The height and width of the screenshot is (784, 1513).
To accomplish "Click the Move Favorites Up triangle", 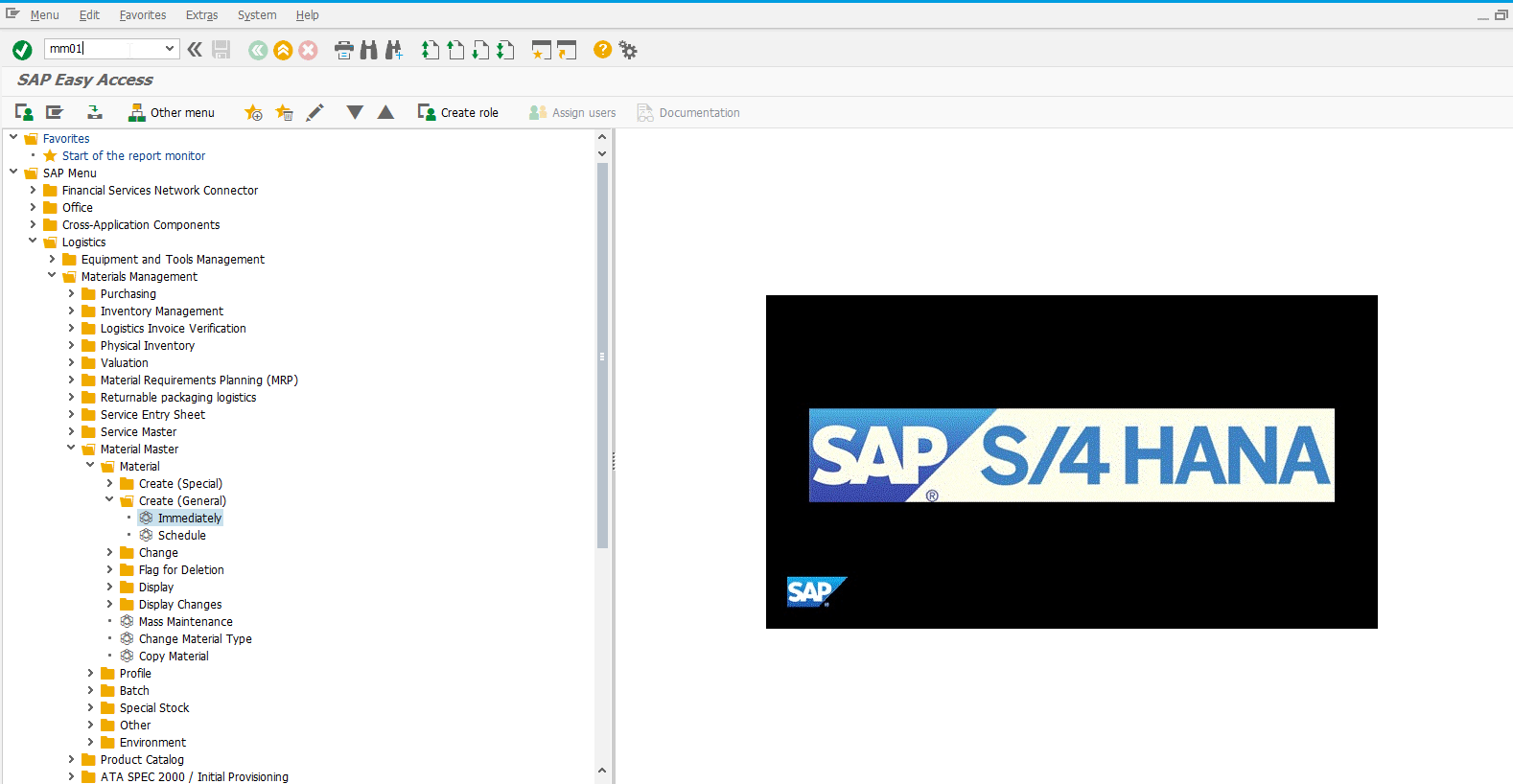I will coord(385,112).
